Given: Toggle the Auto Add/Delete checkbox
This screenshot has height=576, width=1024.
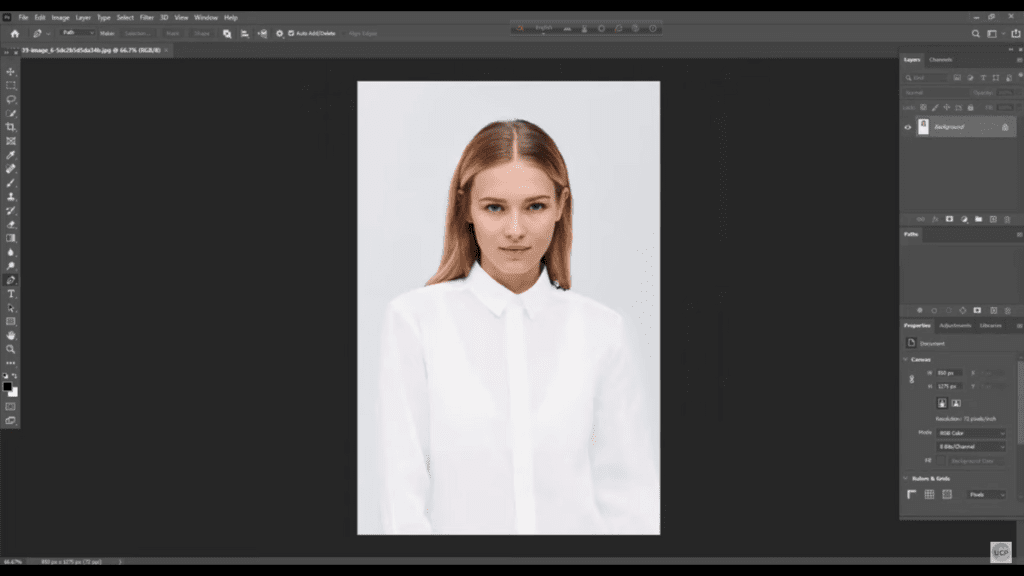Looking at the screenshot, I should tap(291, 33).
